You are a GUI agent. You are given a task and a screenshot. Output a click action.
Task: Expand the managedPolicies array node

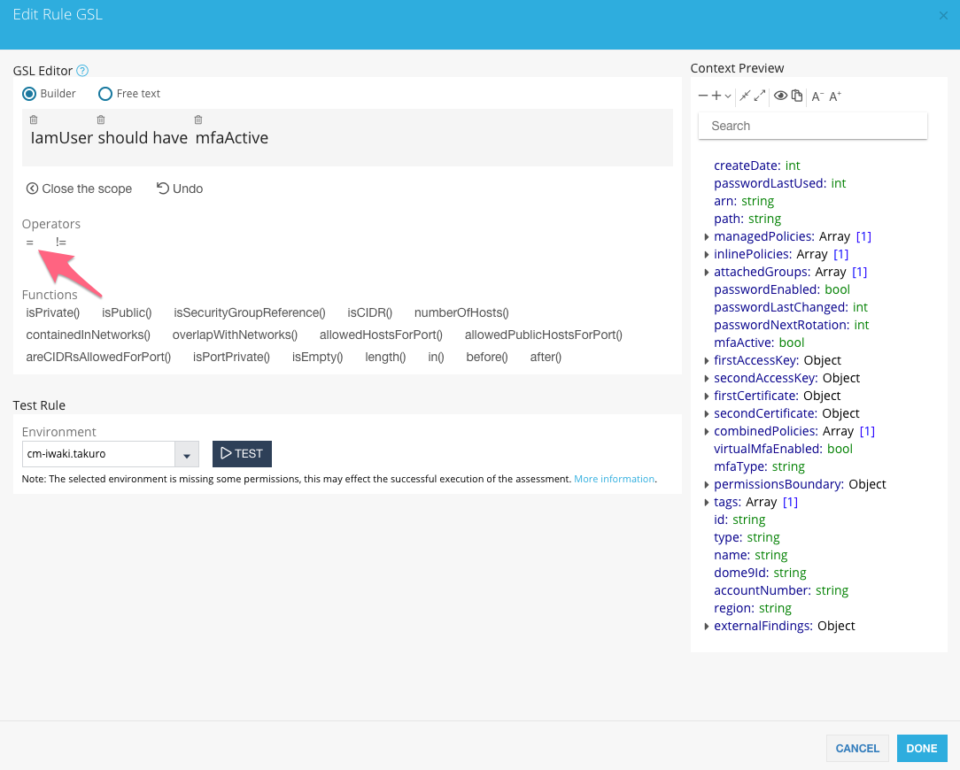point(707,237)
